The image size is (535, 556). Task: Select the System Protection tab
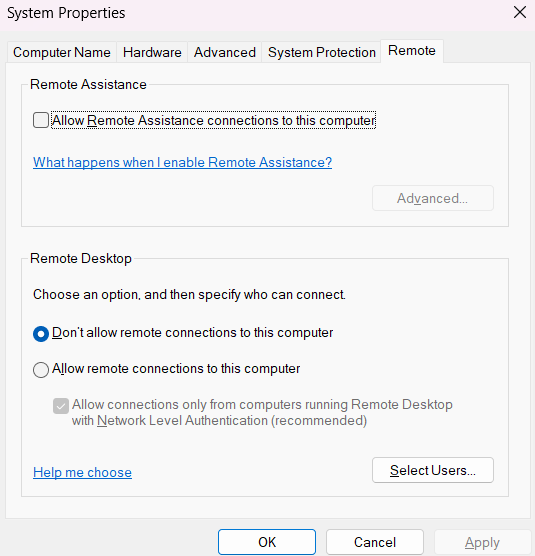tap(322, 52)
